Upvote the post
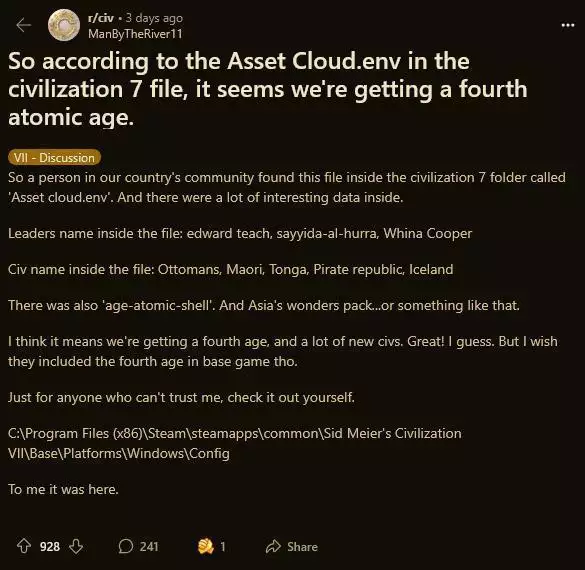 pyautogui.click(x=24, y=546)
